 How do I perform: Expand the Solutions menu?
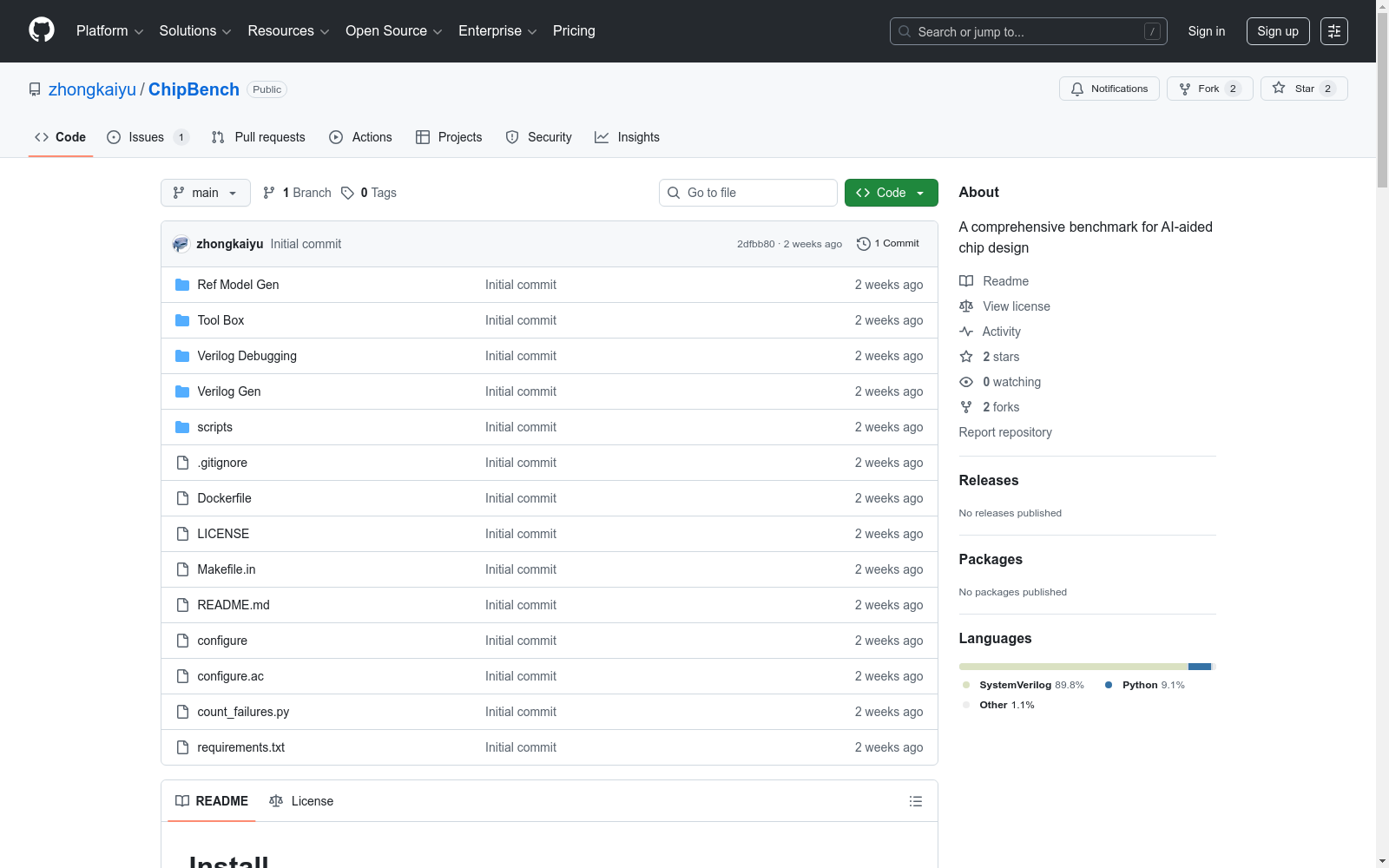pyautogui.click(x=195, y=31)
